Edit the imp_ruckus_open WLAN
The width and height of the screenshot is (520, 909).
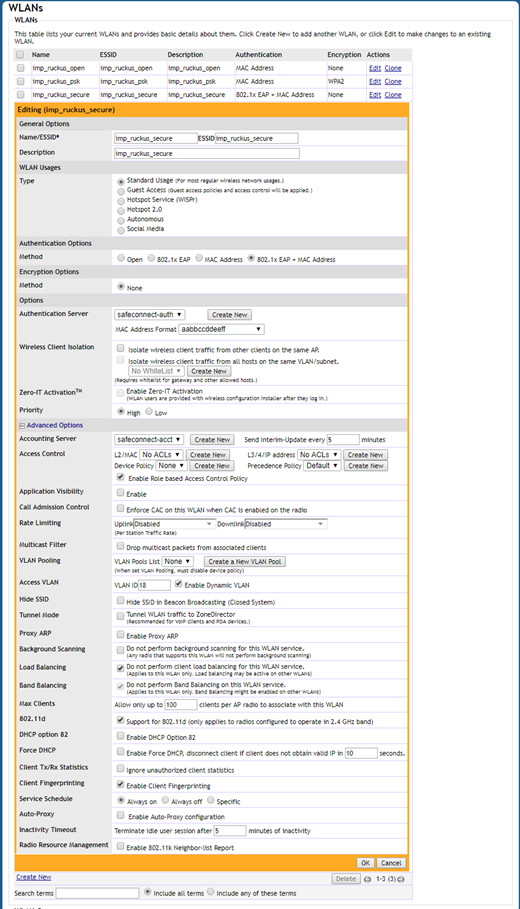click(375, 68)
